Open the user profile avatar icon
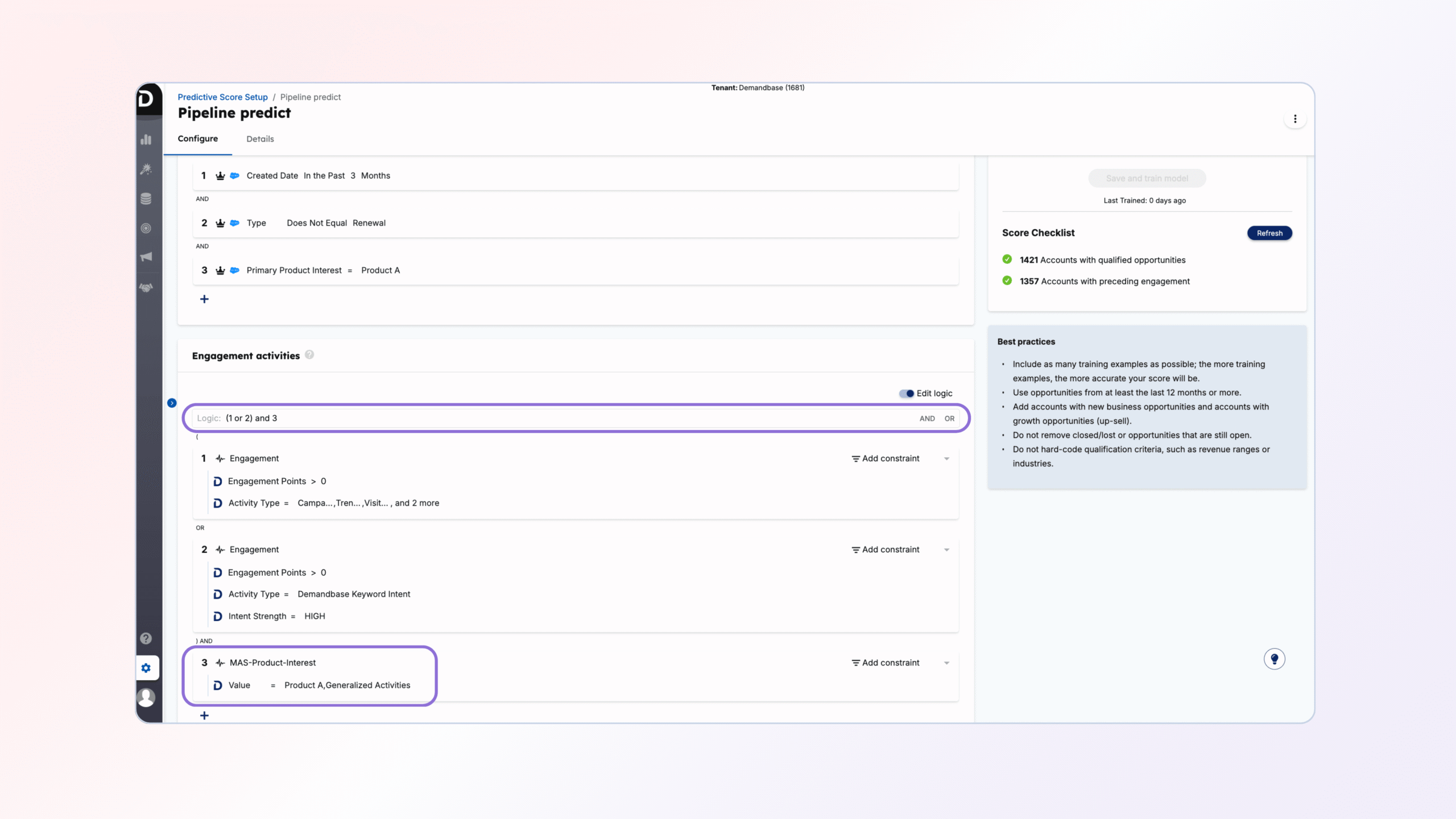This screenshot has height=819, width=1456. point(146,697)
